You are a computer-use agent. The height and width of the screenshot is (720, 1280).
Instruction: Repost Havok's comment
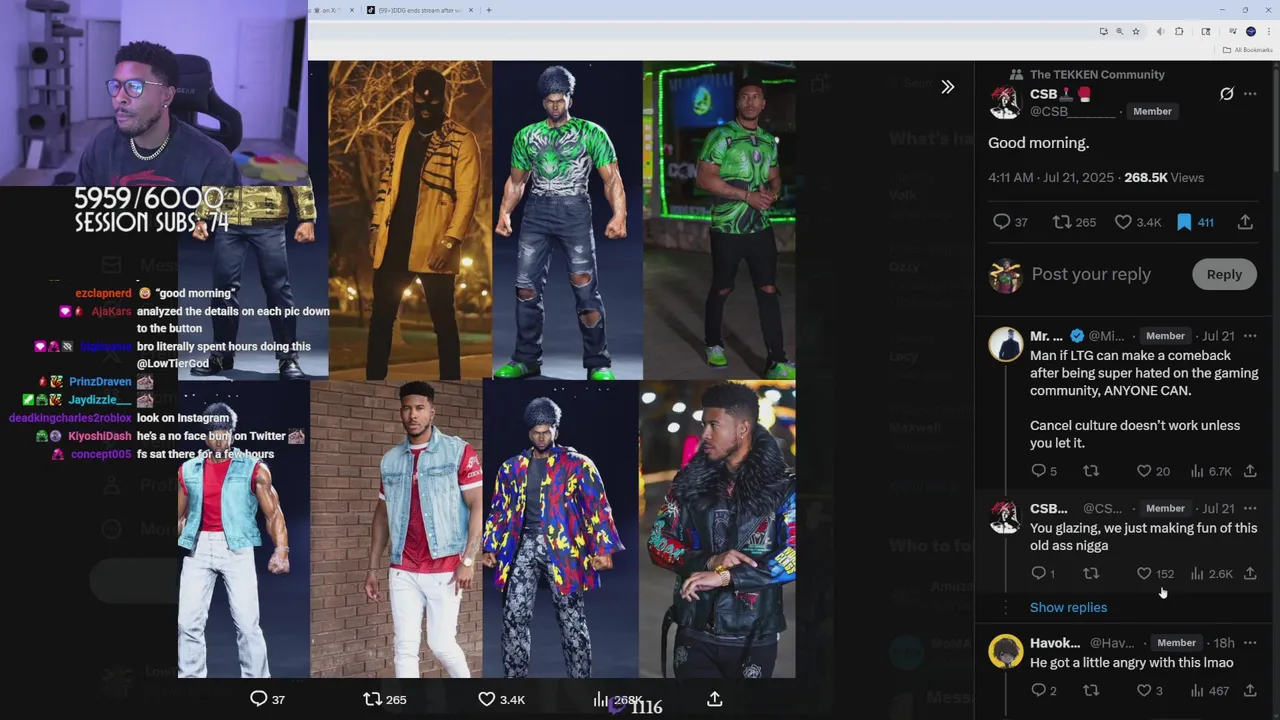tap(1091, 690)
